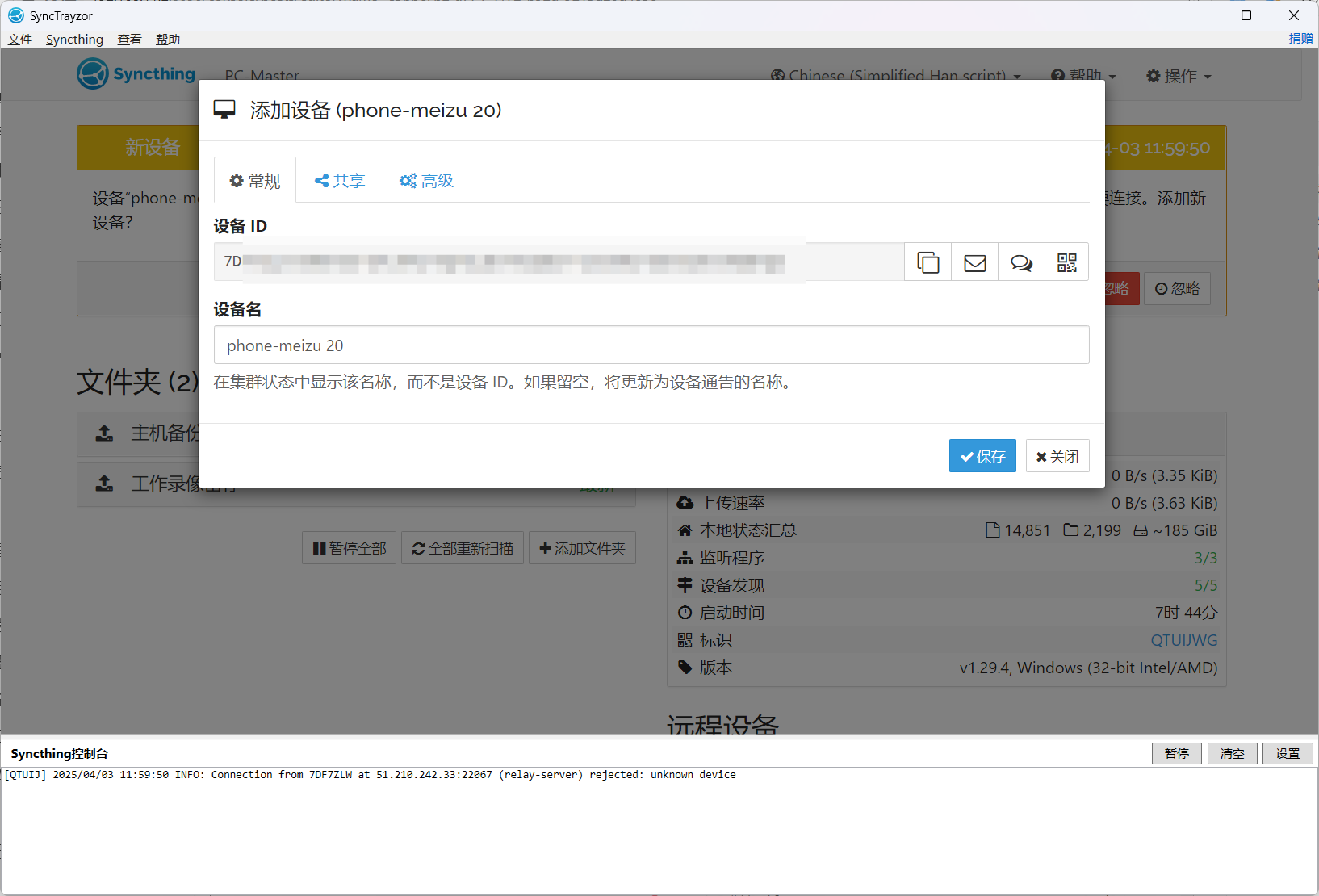1319x896 pixels.
Task: Switch to the 共享 tab
Action: click(x=340, y=181)
